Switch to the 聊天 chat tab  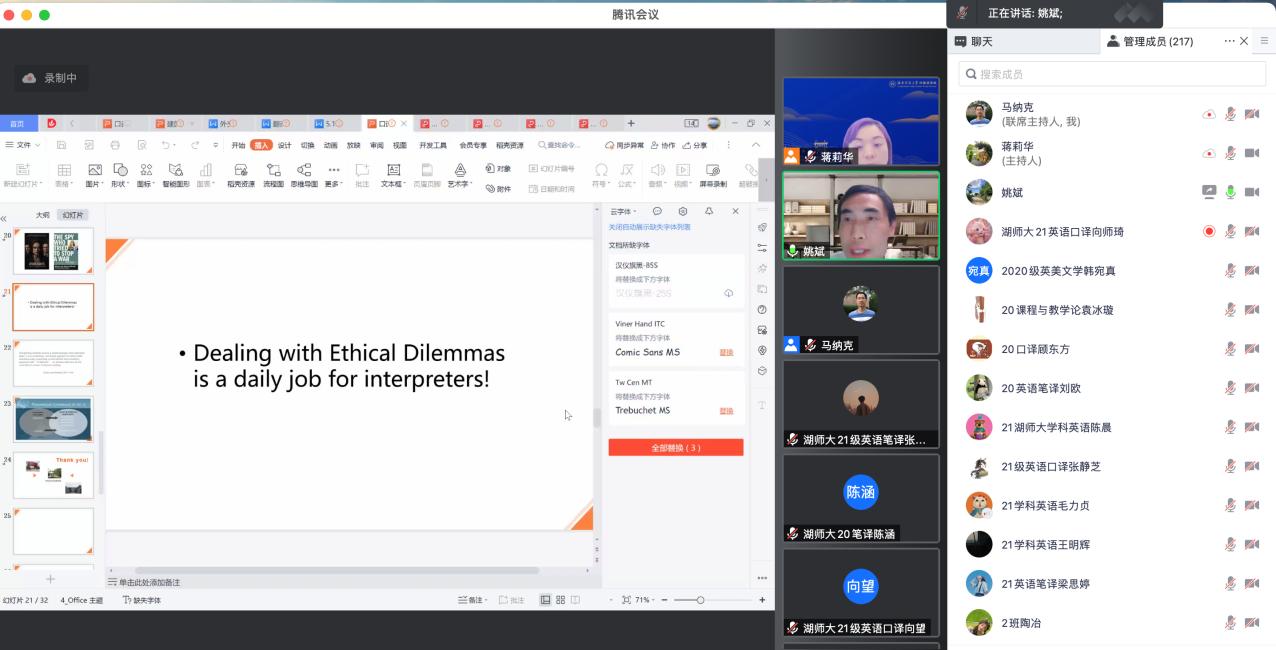(x=974, y=42)
